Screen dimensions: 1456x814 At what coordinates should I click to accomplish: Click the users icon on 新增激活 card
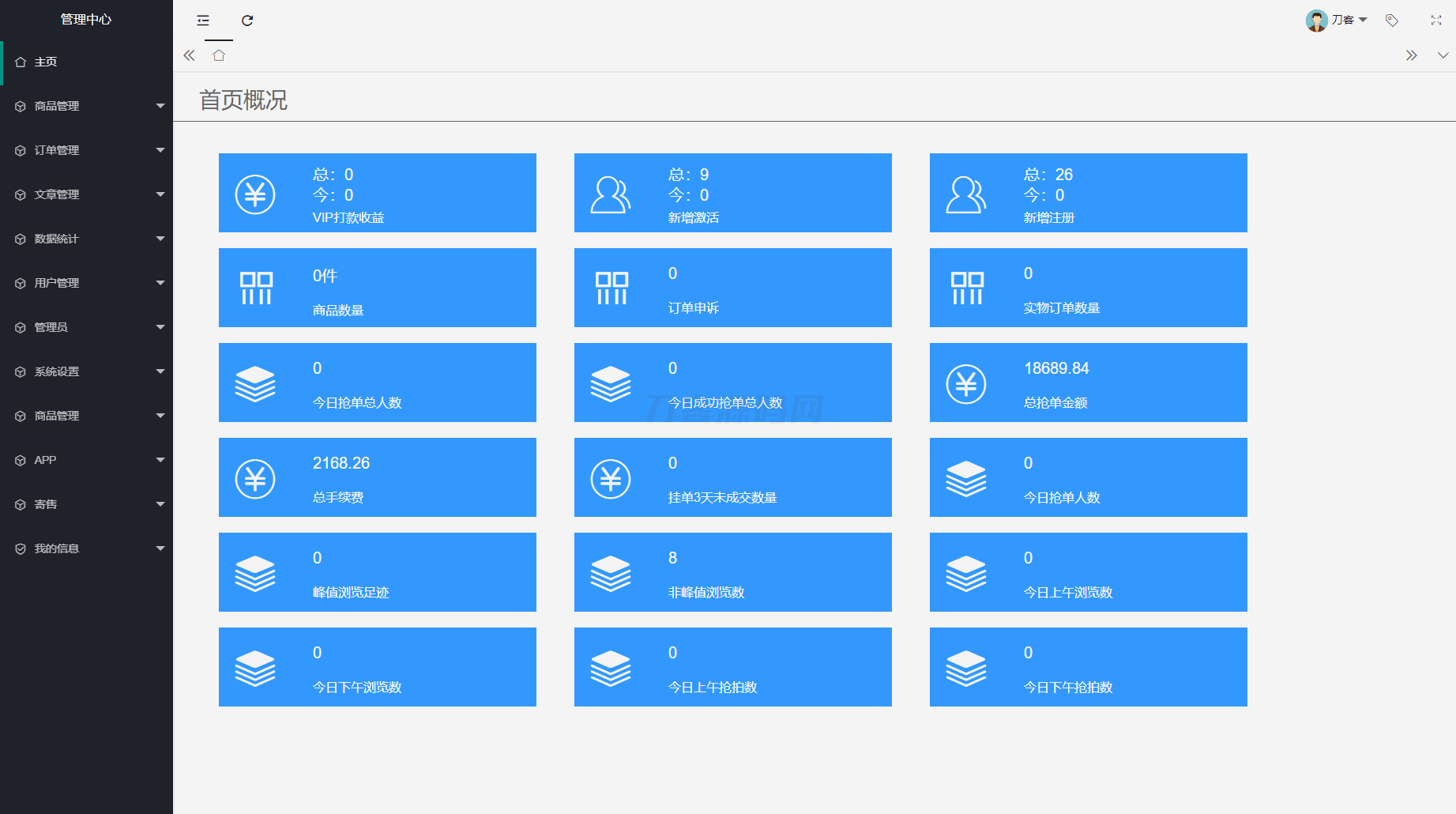click(610, 194)
